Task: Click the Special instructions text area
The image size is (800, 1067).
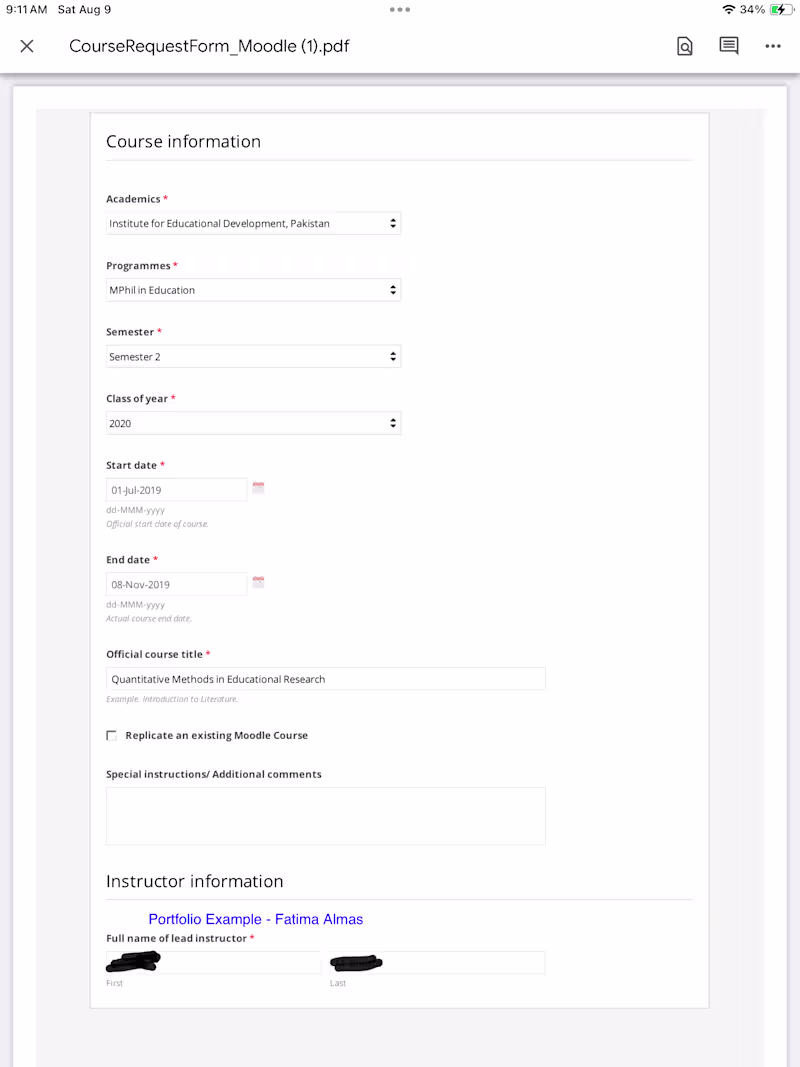Action: click(x=326, y=816)
